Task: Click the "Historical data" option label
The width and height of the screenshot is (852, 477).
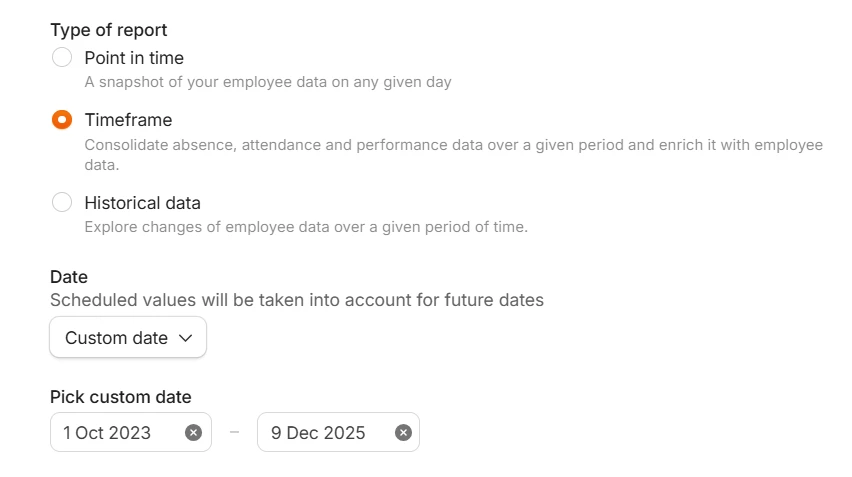Action: click(142, 203)
